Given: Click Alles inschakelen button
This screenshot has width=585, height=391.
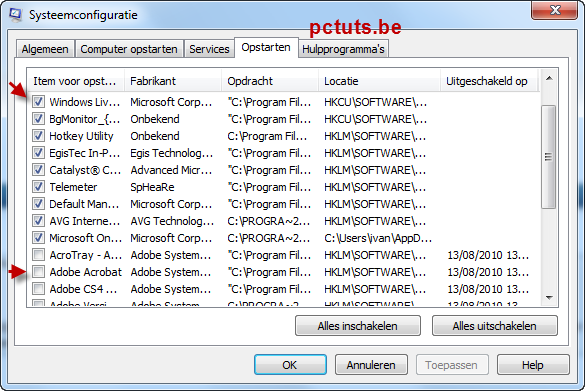Looking at the screenshot, I should pyautogui.click(x=357, y=326).
